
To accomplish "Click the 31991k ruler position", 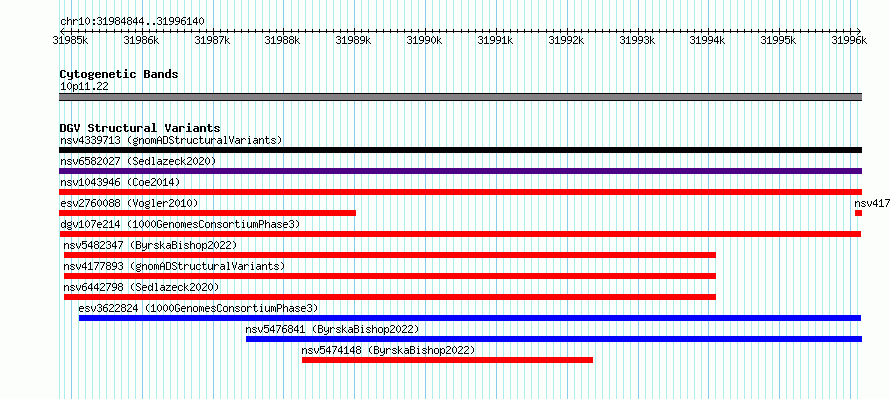I will click(x=496, y=40).
